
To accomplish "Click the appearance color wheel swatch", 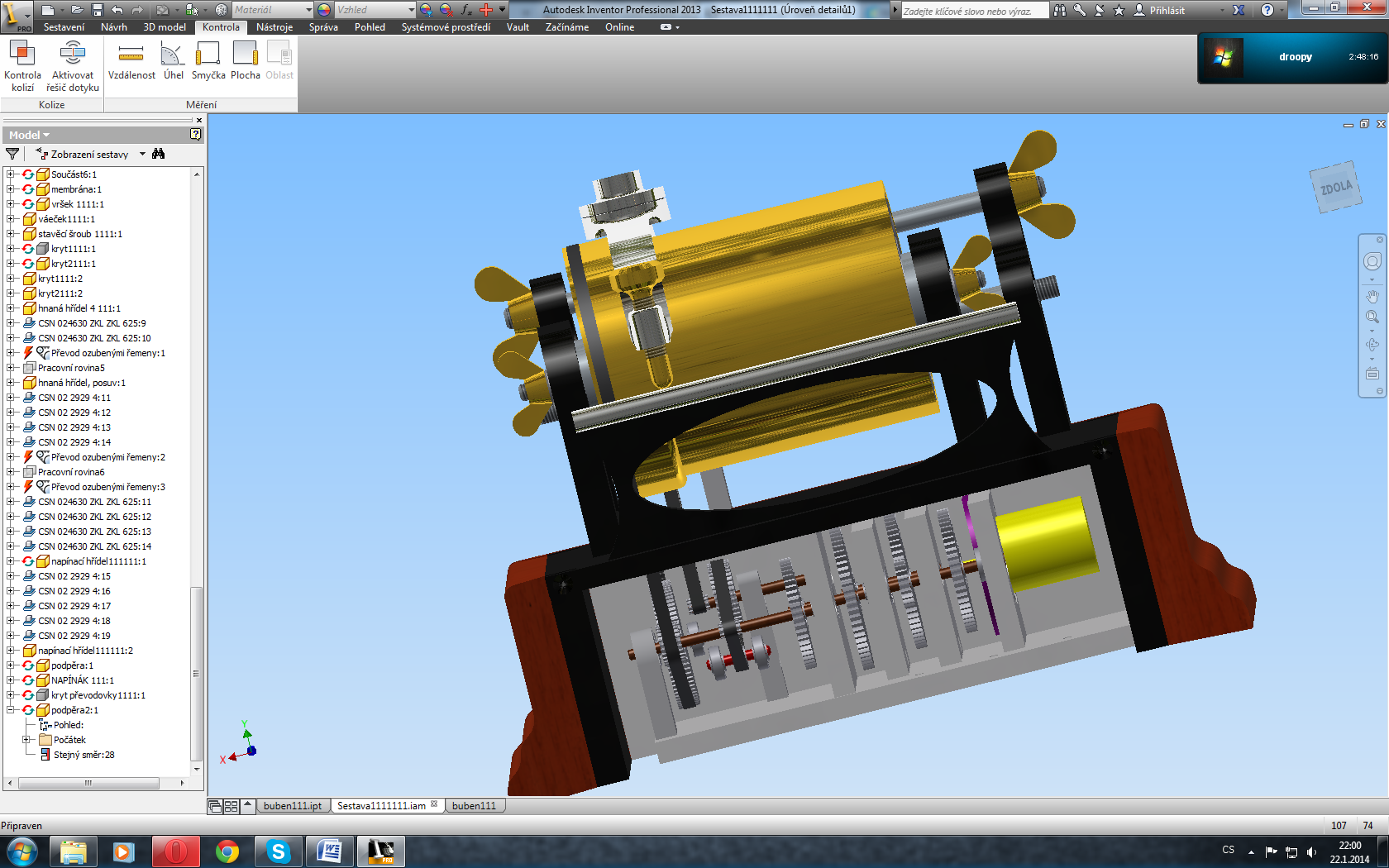I will [x=324, y=10].
